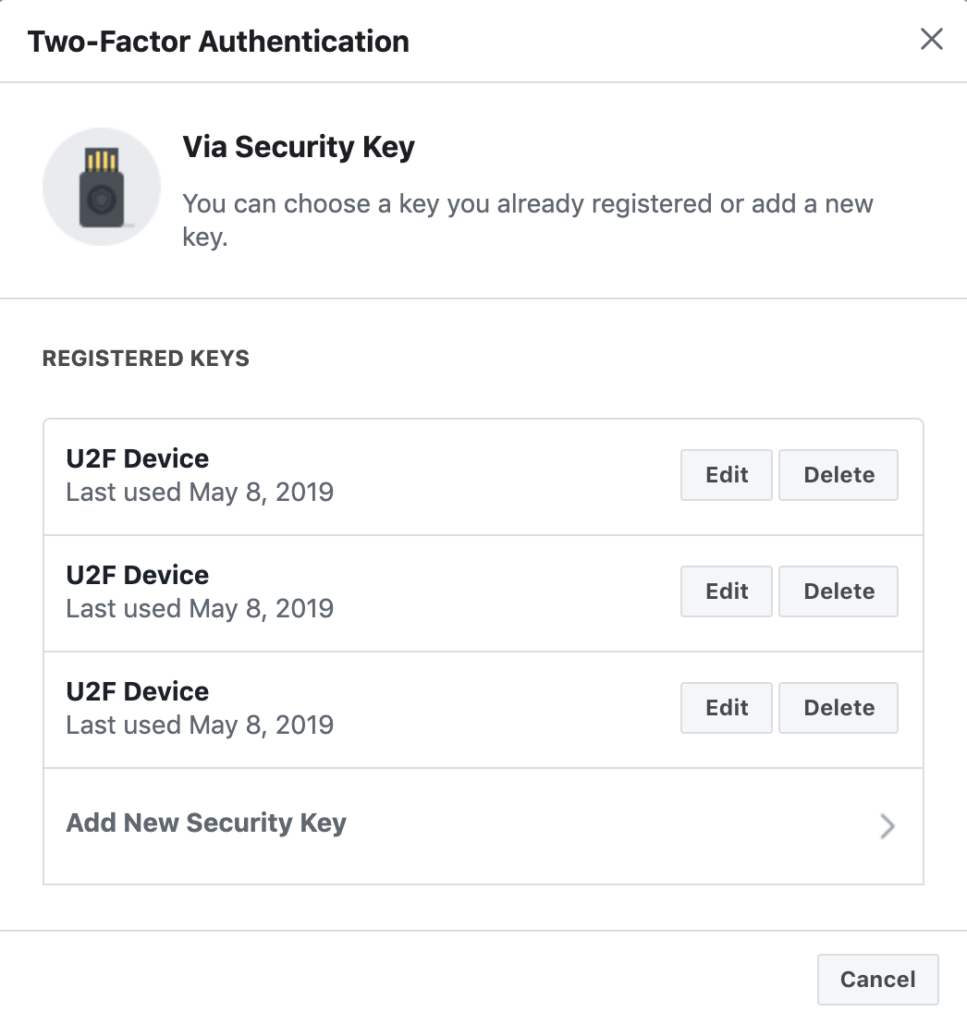Click the REGISTERED KEYS section label

(146, 359)
